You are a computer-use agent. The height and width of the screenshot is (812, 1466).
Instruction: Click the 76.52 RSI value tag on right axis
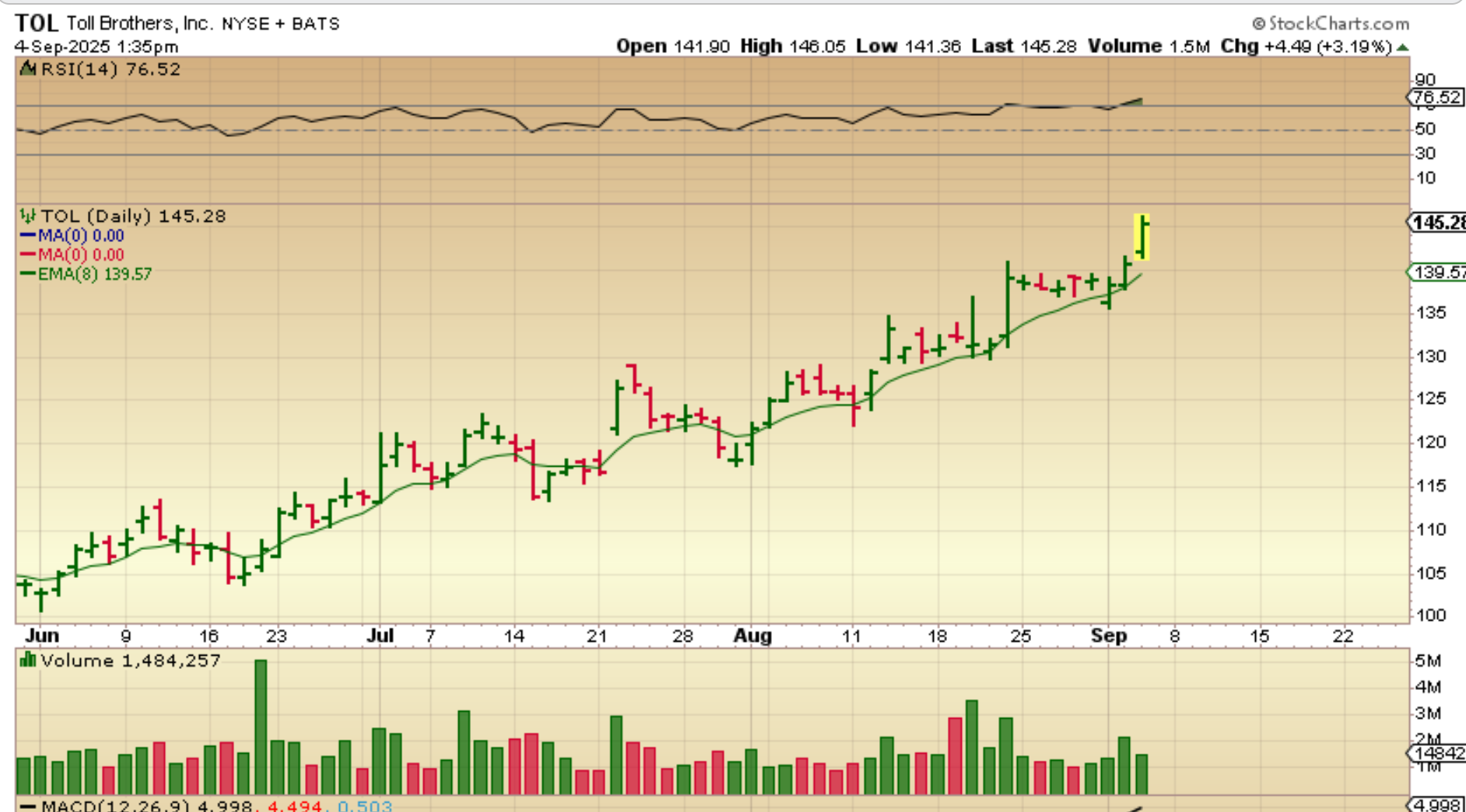tap(1436, 97)
